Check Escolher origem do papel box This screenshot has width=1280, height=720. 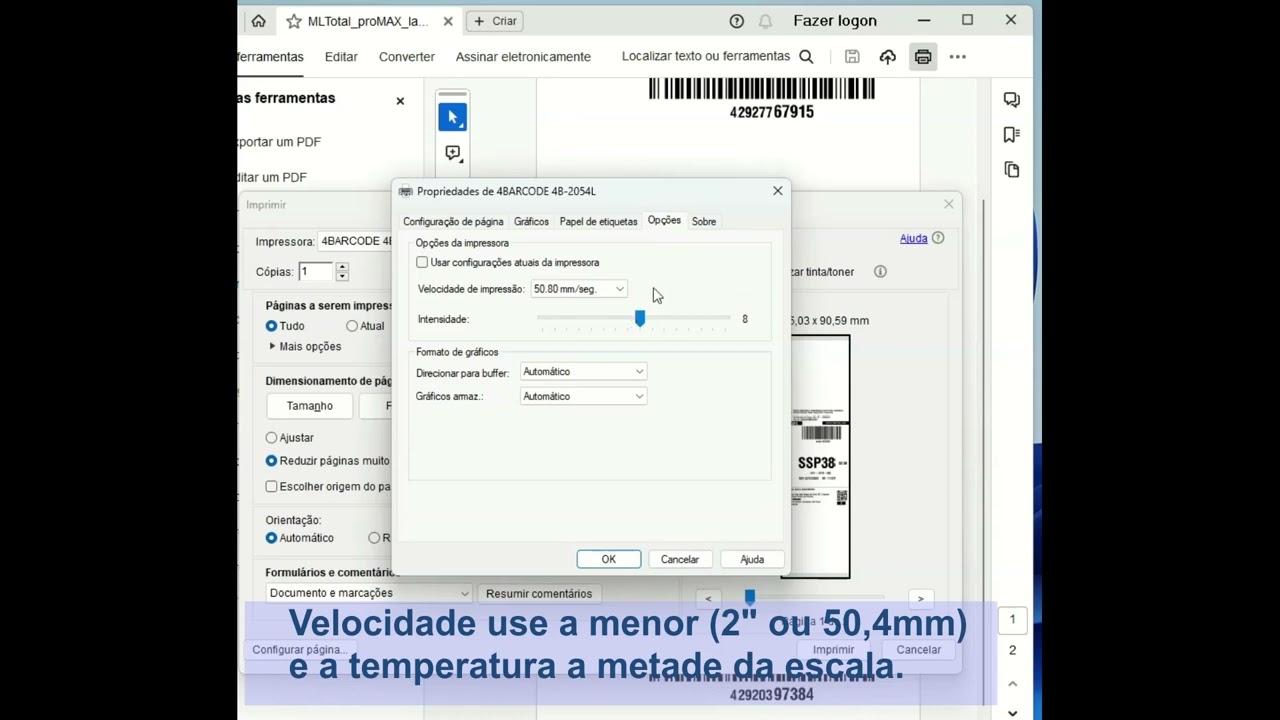271,487
